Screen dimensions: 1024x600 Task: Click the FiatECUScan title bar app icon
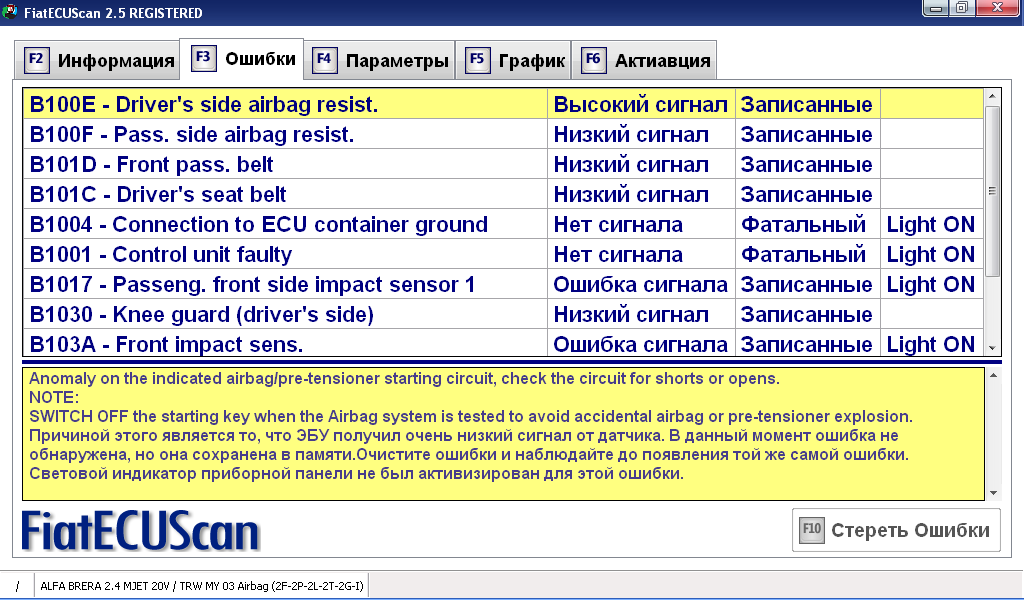10,12
